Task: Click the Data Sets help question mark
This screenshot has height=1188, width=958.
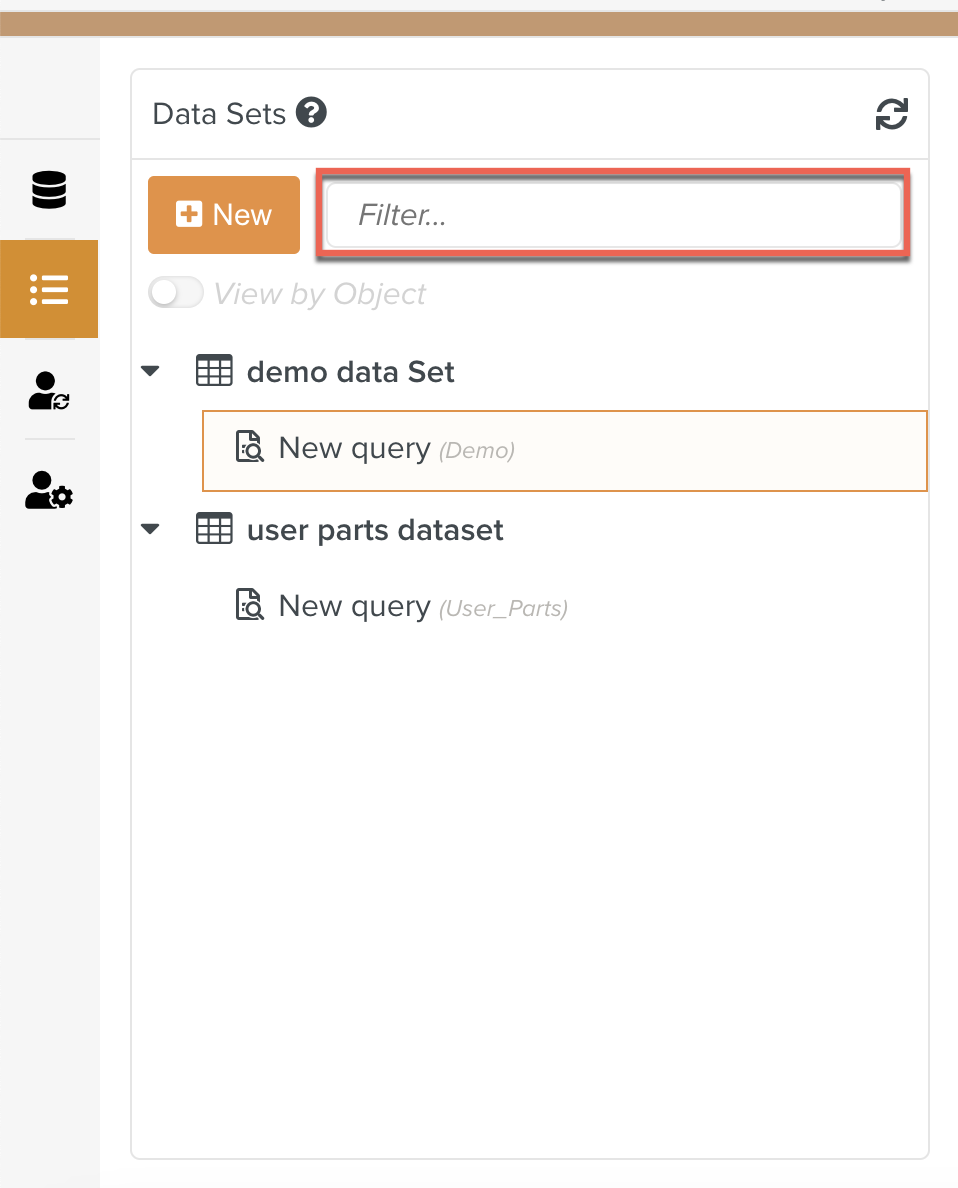Action: [312, 113]
